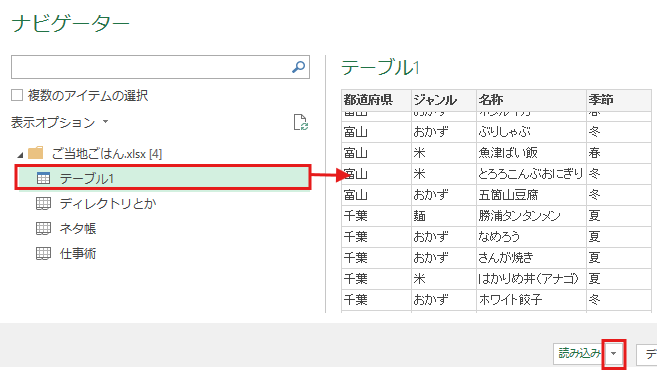Click the search magnifier icon
Viewport: 657px width, 370px height.
(x=298, y=67)
